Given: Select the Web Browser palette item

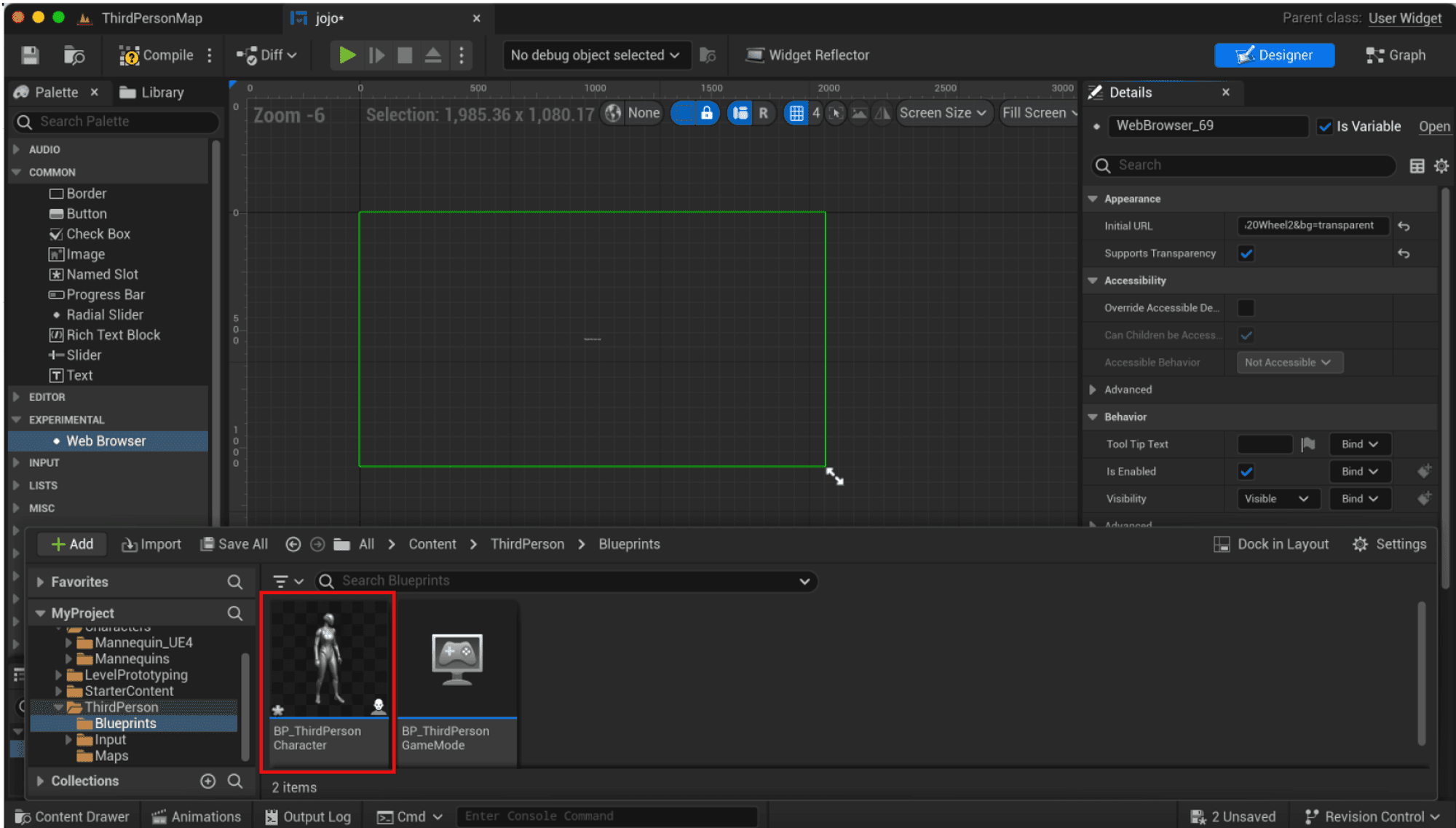Looking at the screenshot, I should [108, 441].
